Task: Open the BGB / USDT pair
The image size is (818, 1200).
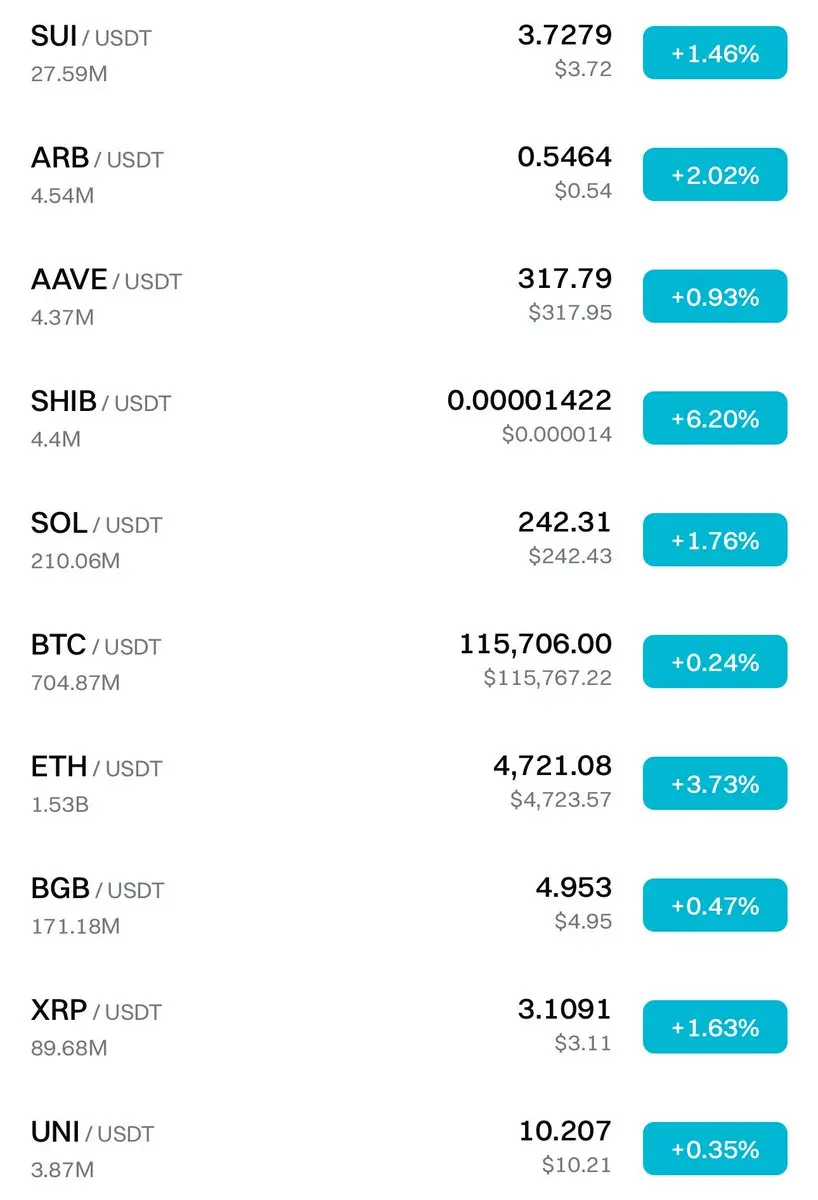Action: point(409,906)
